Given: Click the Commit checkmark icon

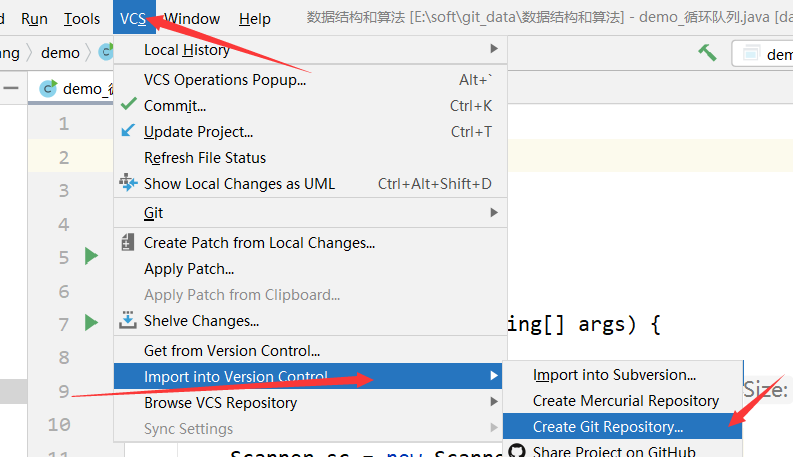Looking at the screenshot, I should 128,104.
